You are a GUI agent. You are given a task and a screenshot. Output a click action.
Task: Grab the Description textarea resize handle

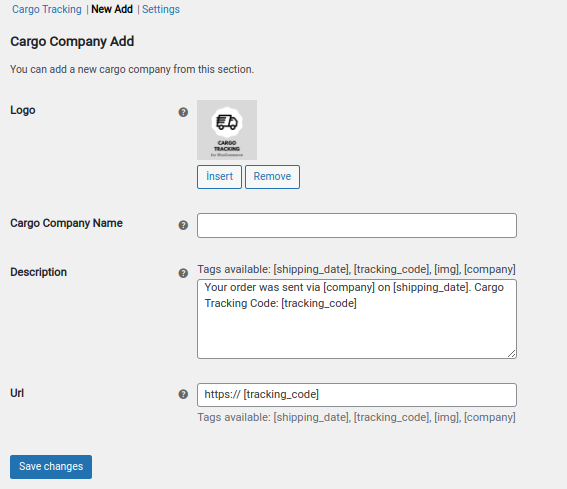pos(511,354)
